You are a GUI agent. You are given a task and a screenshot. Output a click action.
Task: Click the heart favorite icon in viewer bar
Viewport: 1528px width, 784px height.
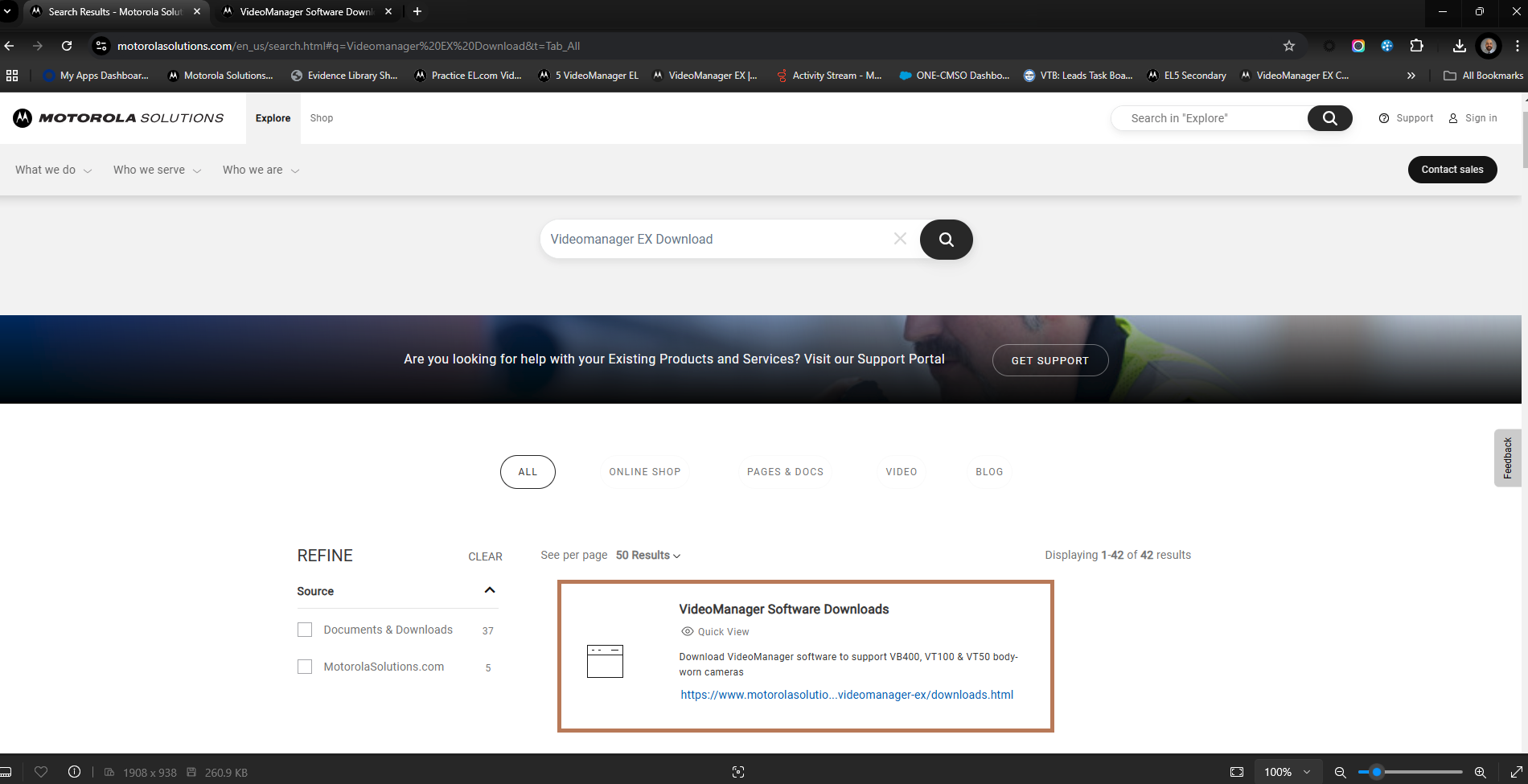(41, 772)
